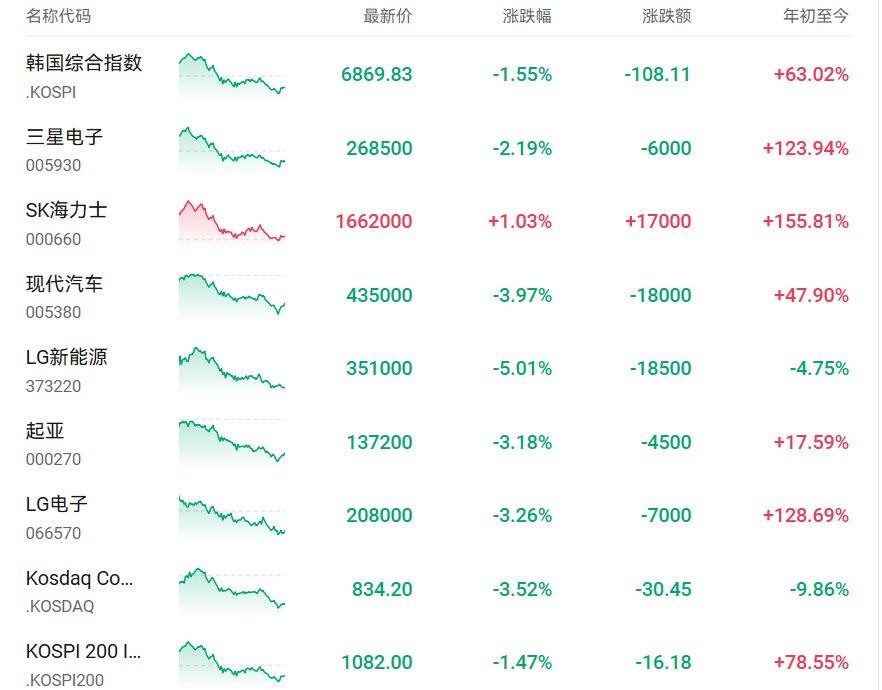
Task: Sort by 涨跌额 column header
Action: coord(667,16)
